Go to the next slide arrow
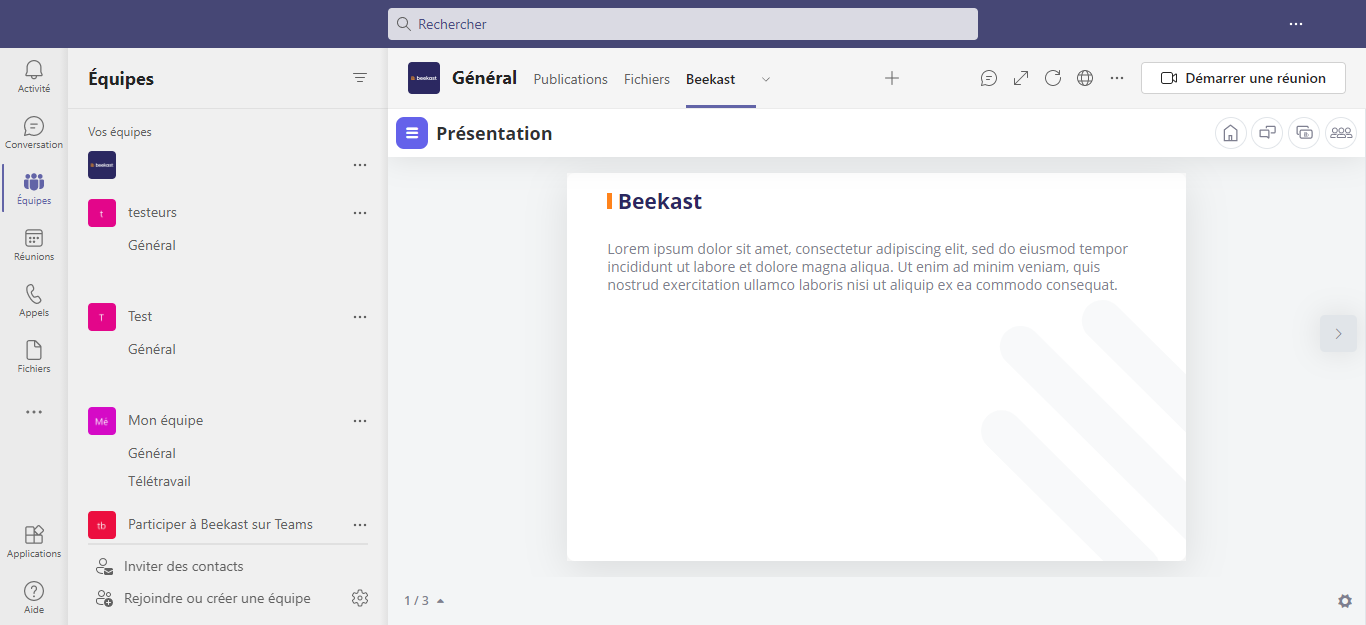The height and width of the screenshot is (625, 1366). tap(1338, 333)
